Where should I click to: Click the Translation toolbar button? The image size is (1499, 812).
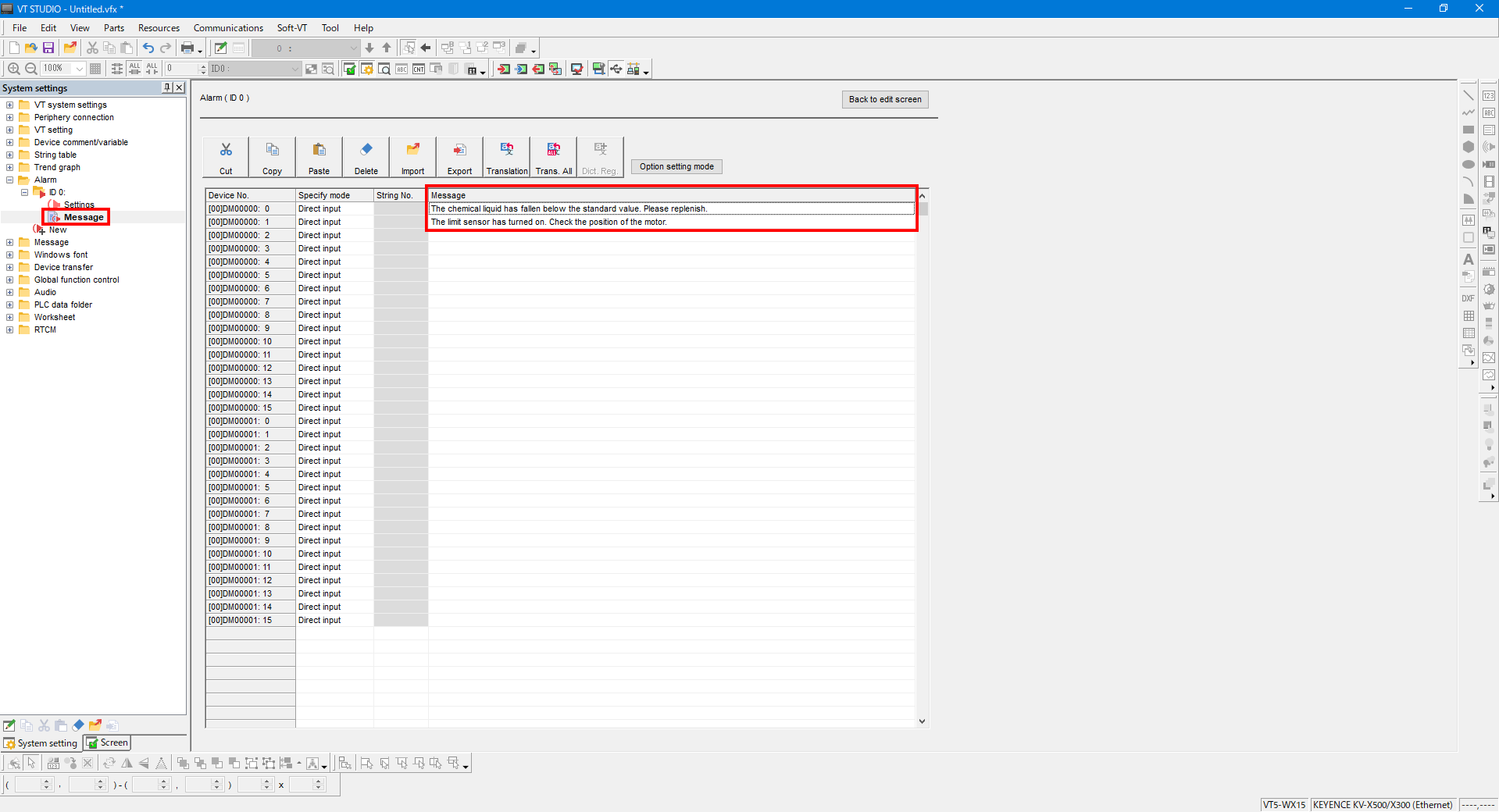coord(507,157)
